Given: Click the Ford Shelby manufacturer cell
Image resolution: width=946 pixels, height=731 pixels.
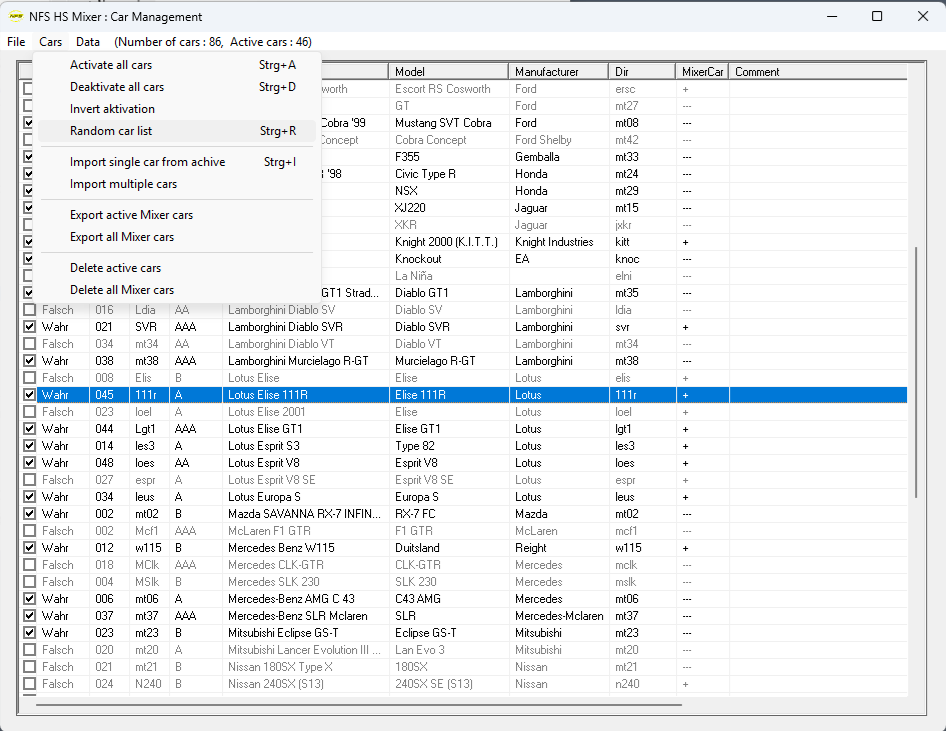Looking at the screenshot, I should point(558,140).
